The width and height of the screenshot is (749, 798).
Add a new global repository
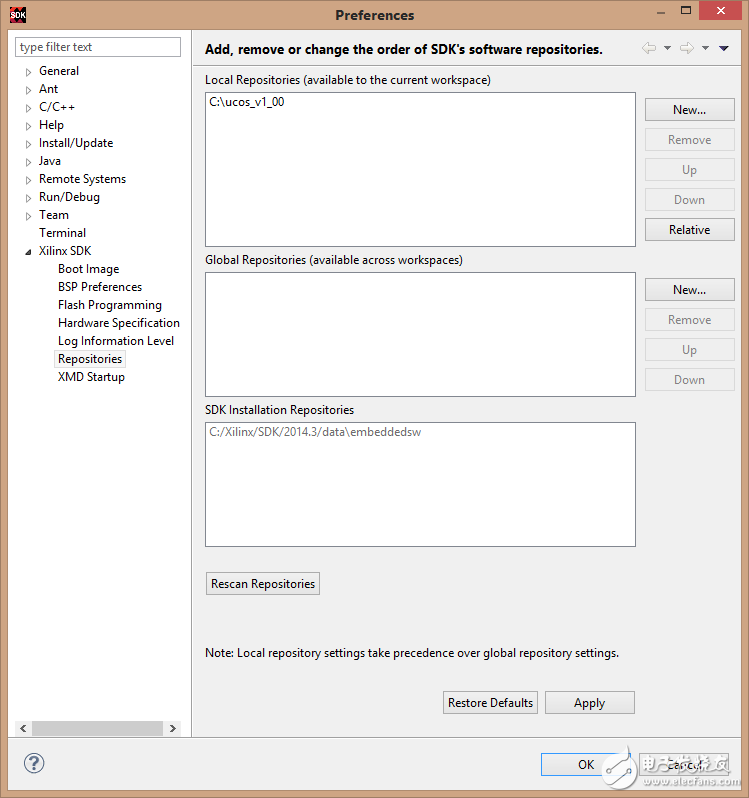tap(689, 290)
